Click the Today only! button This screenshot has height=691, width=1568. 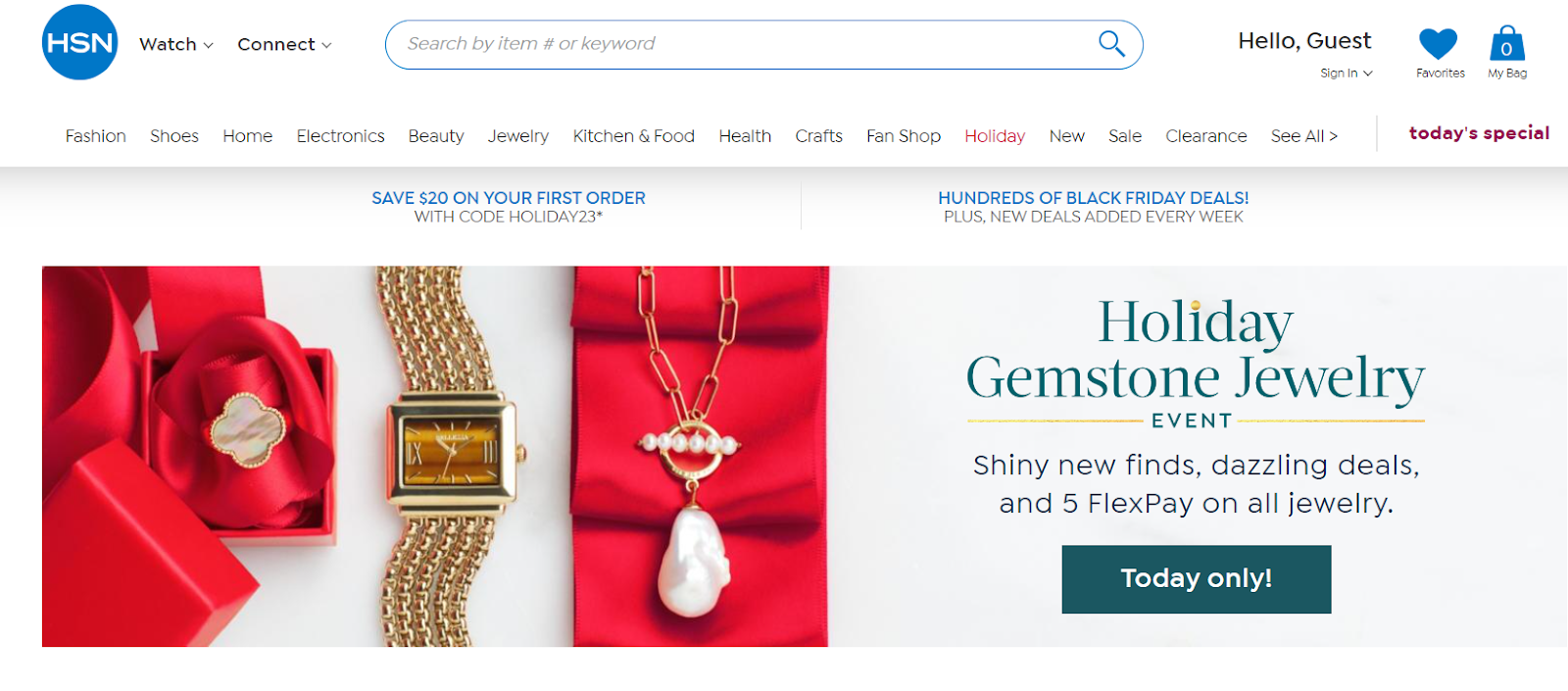(x=1197, y=579)
